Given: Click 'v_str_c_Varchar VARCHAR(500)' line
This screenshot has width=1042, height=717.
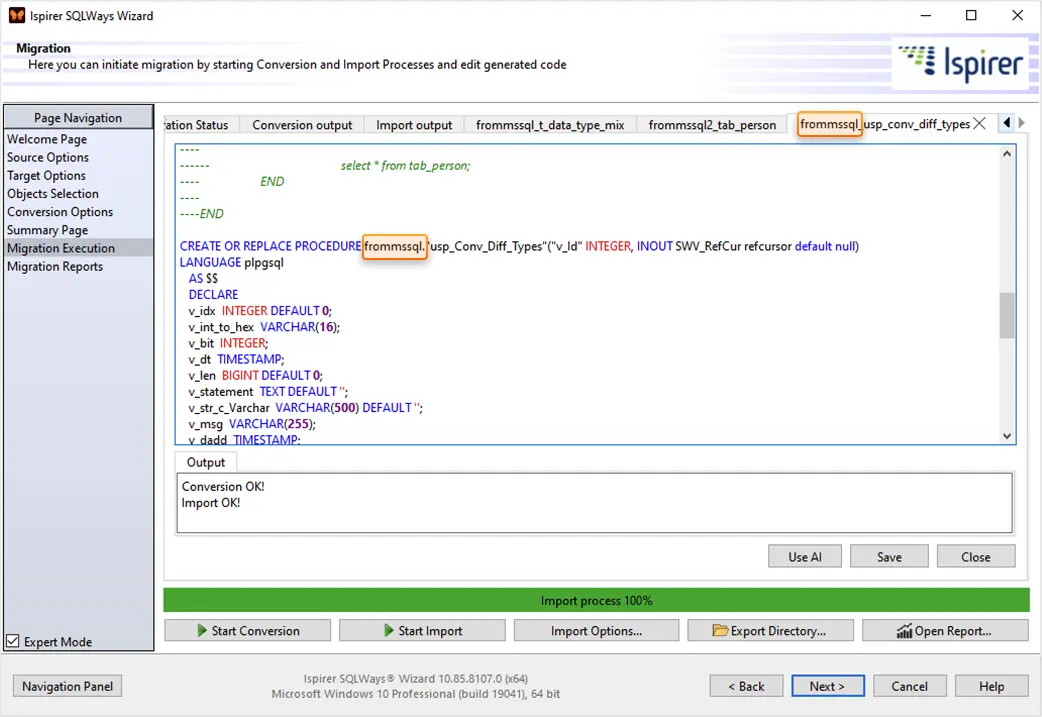Looking at the screenshot, I should coord(306,407).
